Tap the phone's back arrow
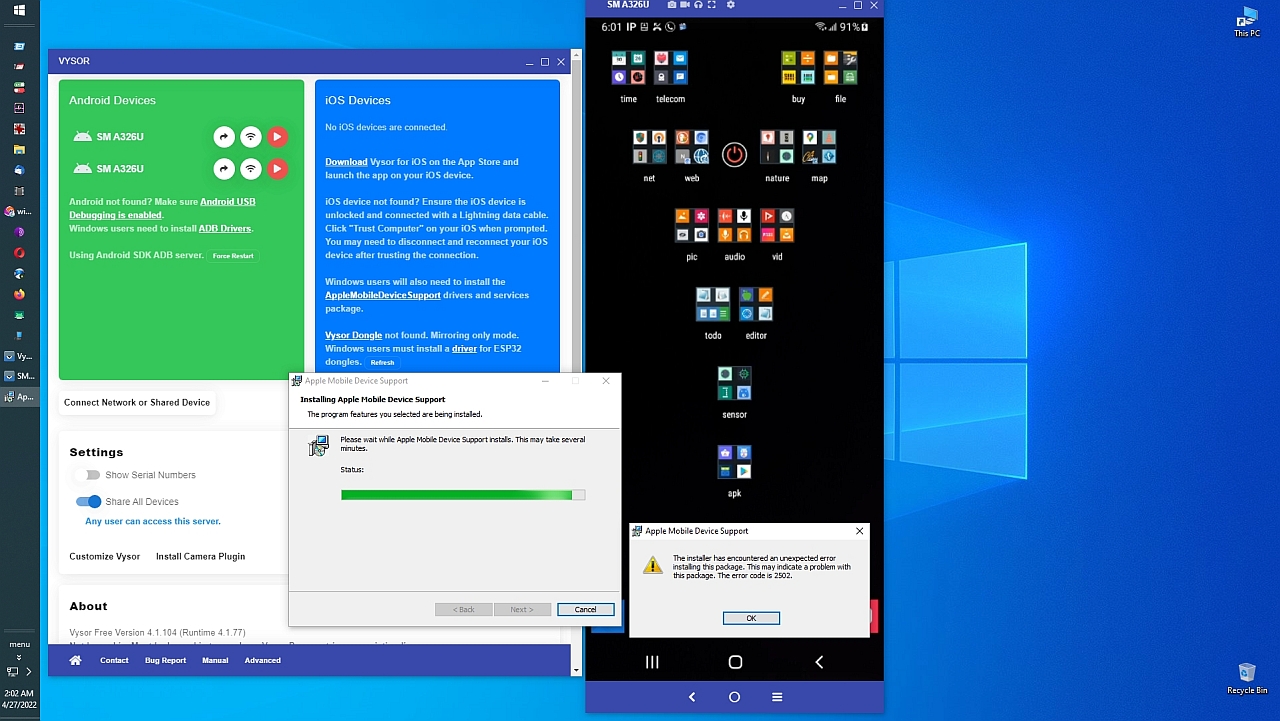Screen dimensions: 1280x721 819,662
